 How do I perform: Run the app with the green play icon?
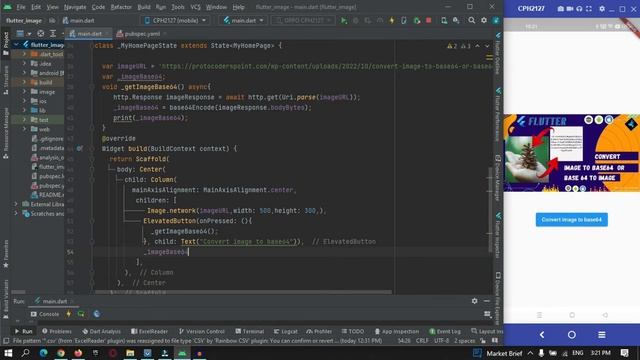tap(344, 20)
